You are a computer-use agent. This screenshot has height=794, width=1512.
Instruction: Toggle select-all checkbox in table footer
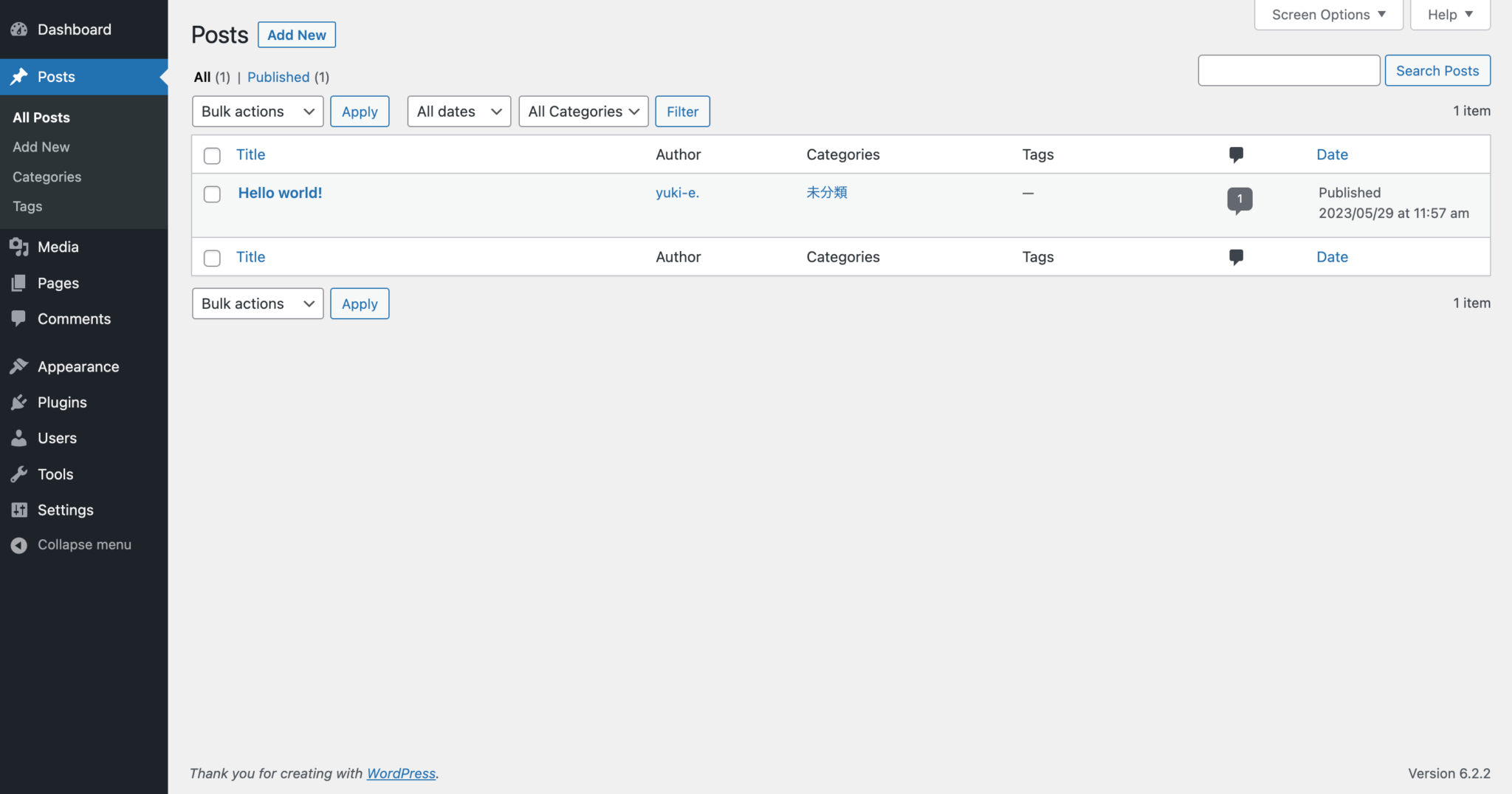coord(212,258)
